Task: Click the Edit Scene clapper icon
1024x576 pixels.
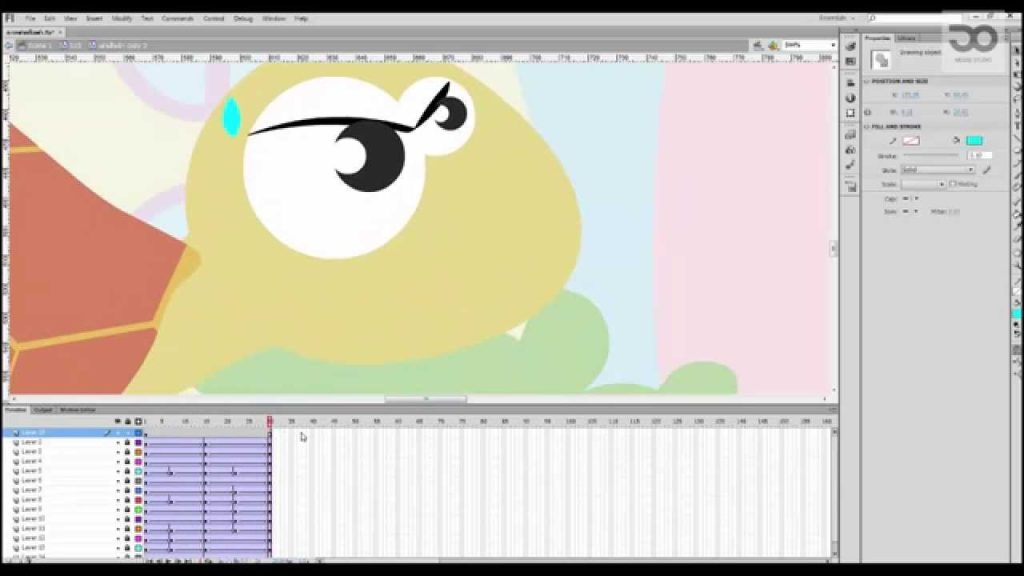Action: pos(758,45)
